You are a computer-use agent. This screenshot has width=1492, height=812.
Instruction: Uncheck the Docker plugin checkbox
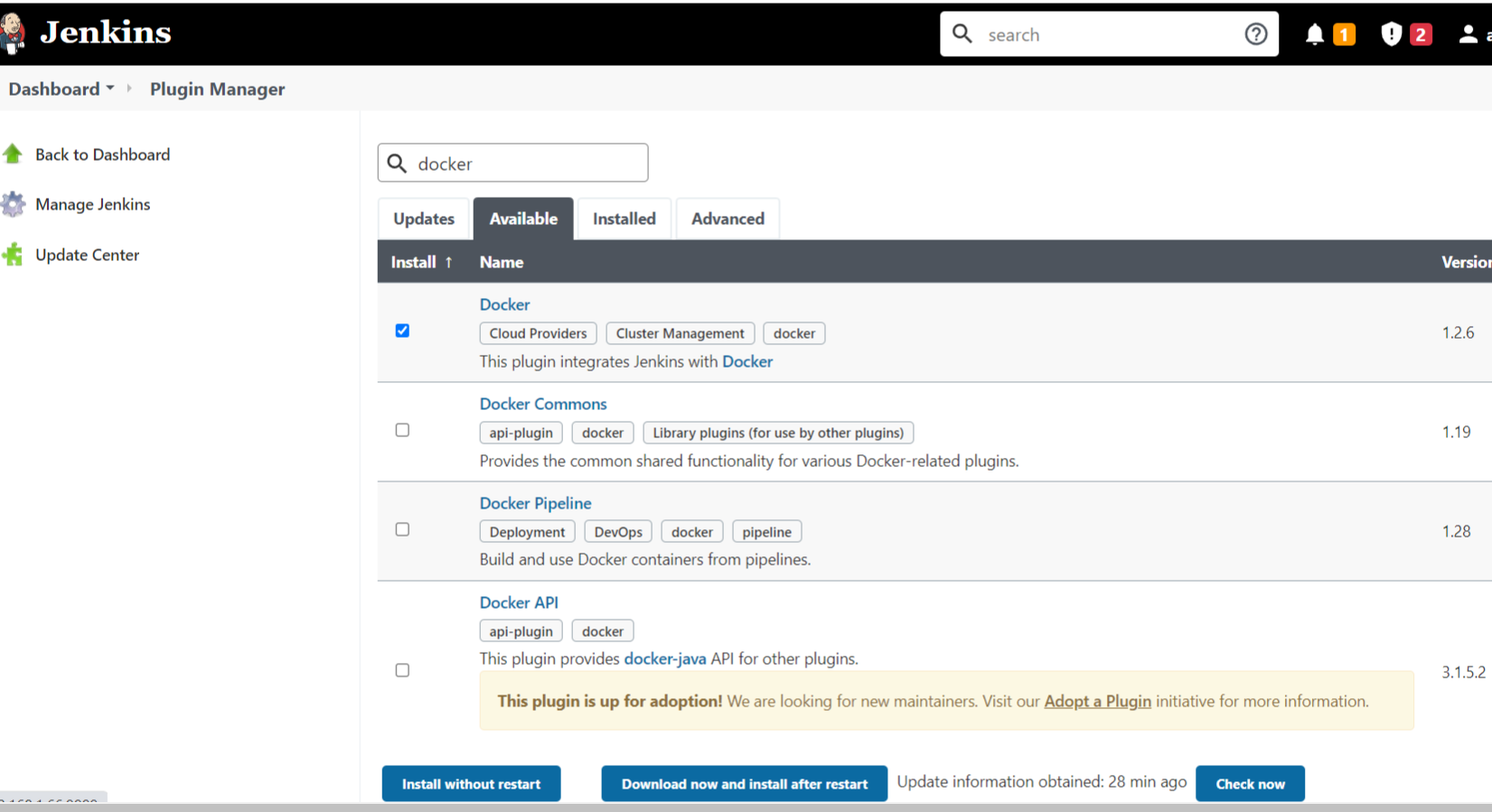click(402, 331)
